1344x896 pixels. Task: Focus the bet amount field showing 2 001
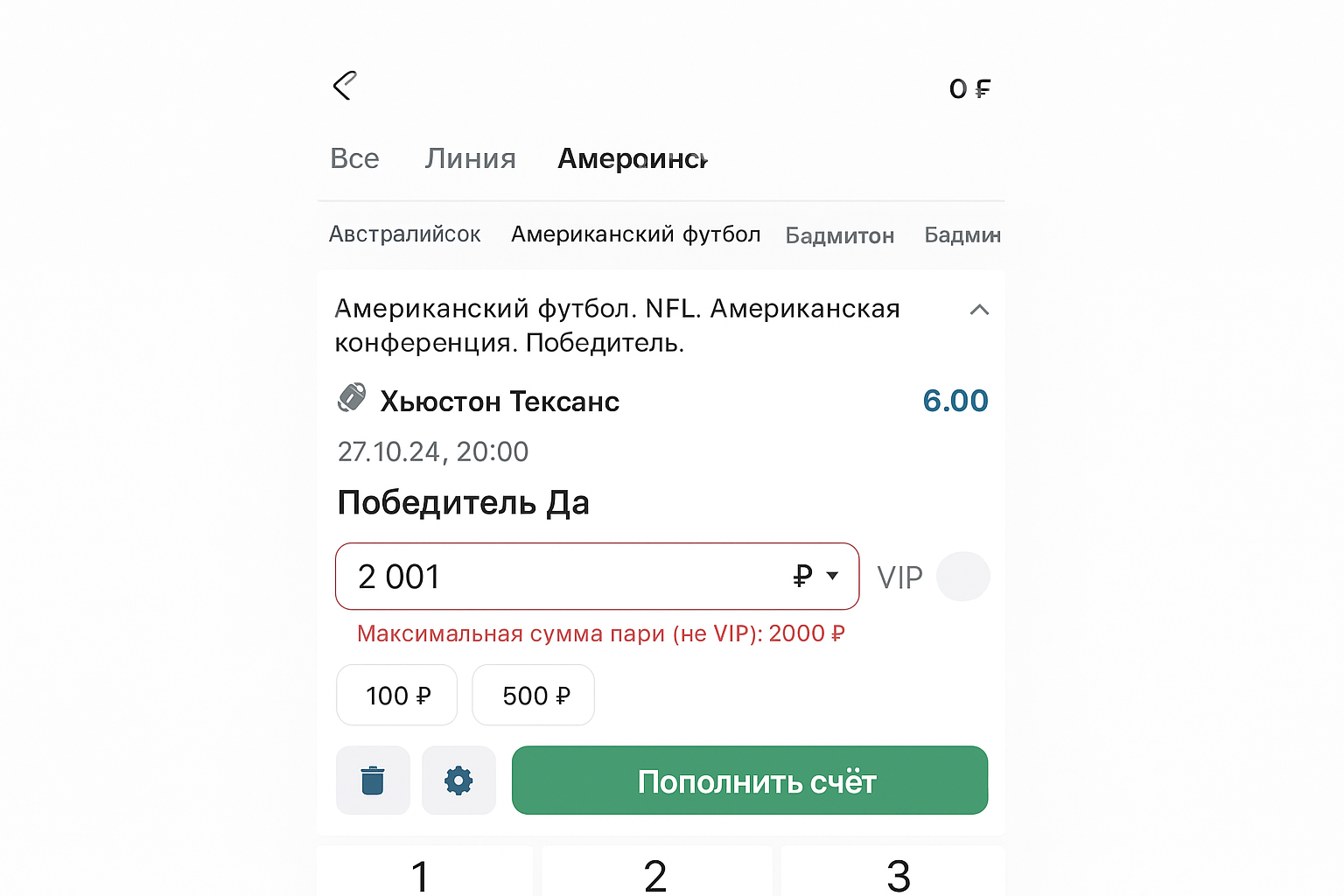560,577
